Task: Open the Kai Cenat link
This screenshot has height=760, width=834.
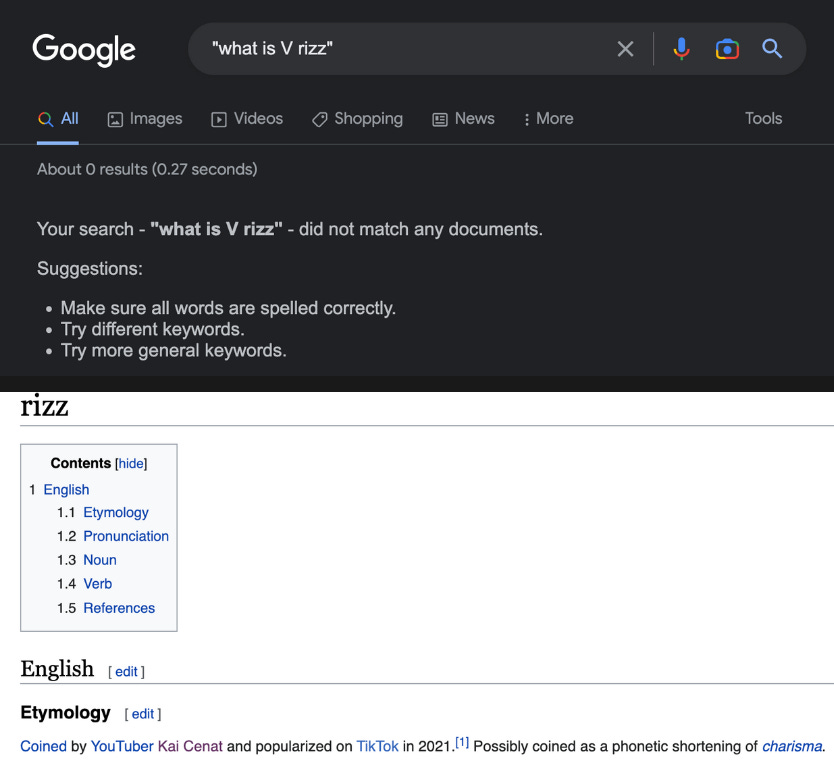Action: click(x=190, y=746)
